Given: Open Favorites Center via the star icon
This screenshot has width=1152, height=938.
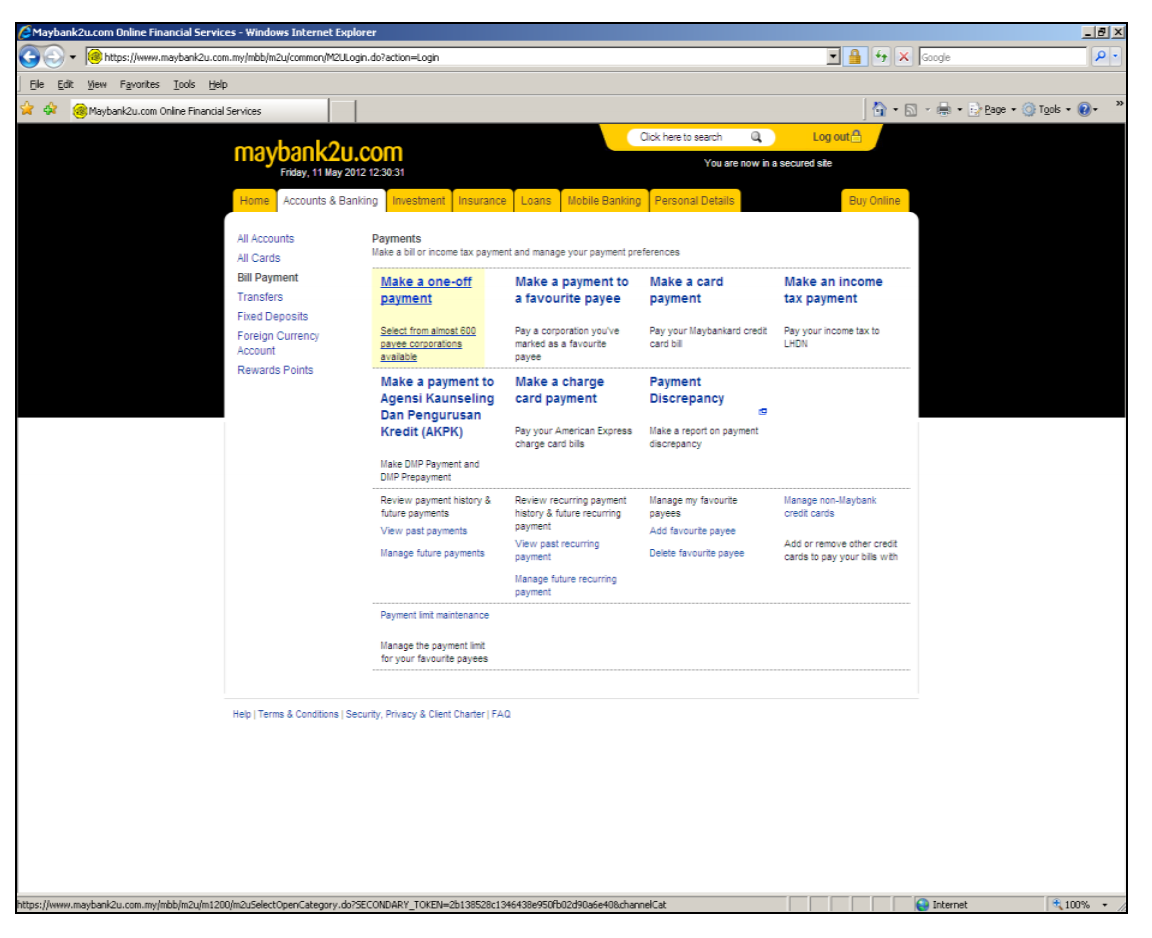Looking at the screenshot, I should [x=27, y=110].
